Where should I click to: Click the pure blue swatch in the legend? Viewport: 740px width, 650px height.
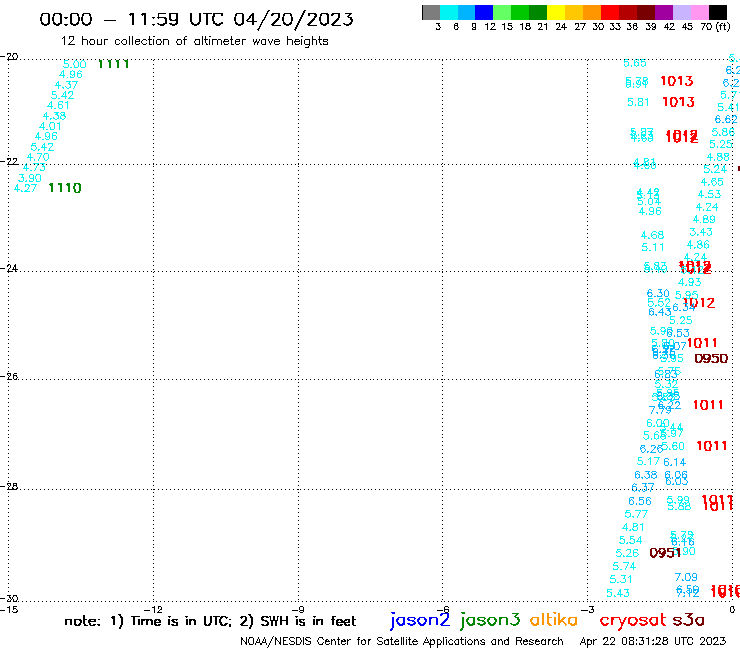click(x=484, y=12)
